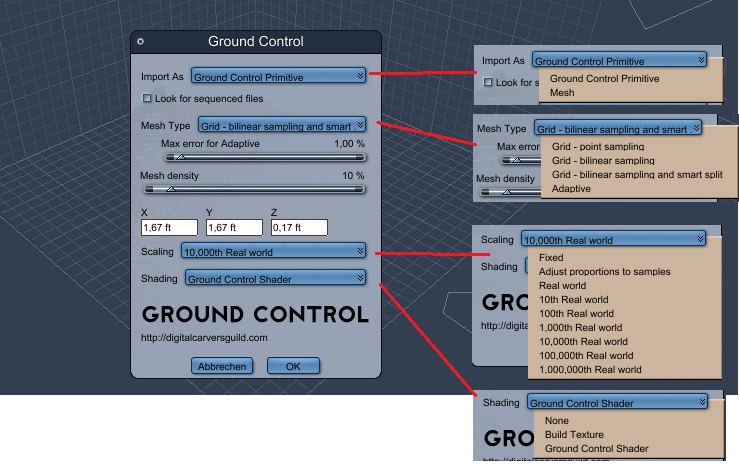Screen dimensions: 739x466
Task: Toggle checkbox in the Import As inset
Action: [488, 82]
